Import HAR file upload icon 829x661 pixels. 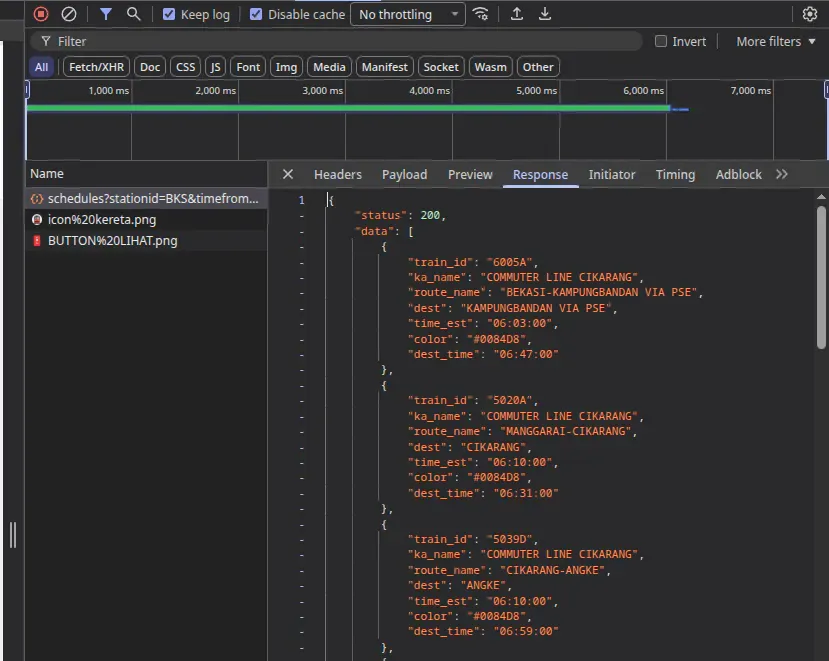point(517,14)
